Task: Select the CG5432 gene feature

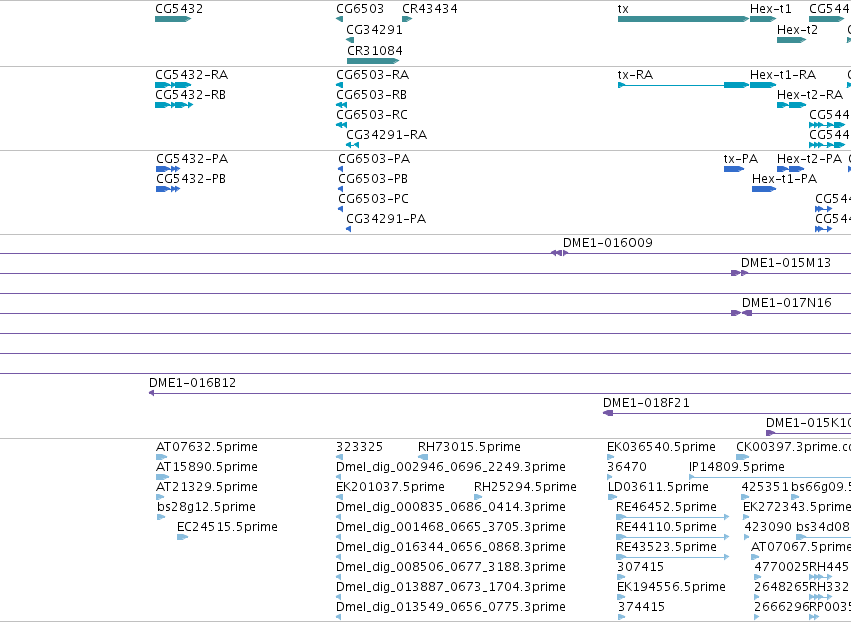Action: point(173,19)
